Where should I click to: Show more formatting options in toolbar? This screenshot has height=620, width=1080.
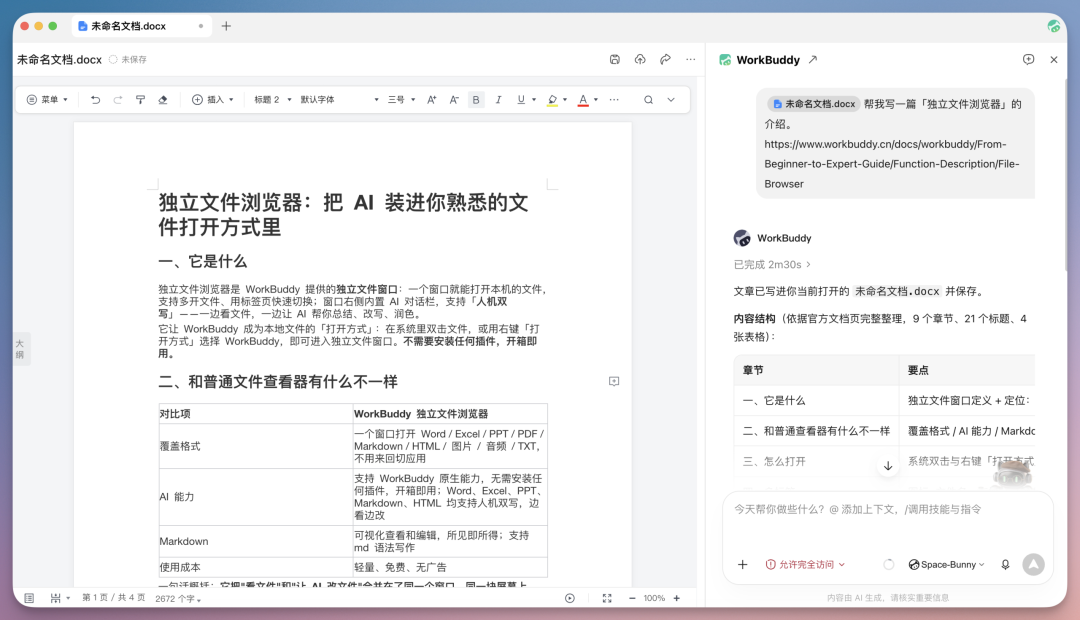614,100
